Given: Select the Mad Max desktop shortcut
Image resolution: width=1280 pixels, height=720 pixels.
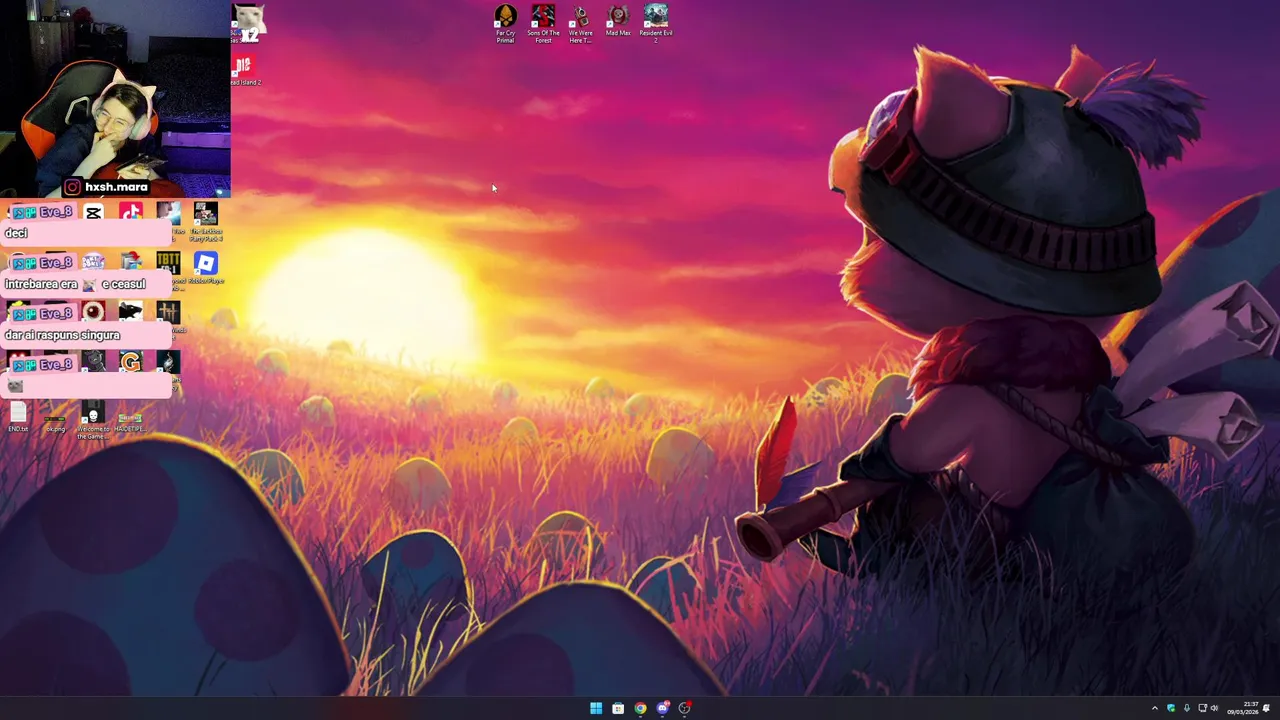Looking at the screenshot, I should click(618, 20).
